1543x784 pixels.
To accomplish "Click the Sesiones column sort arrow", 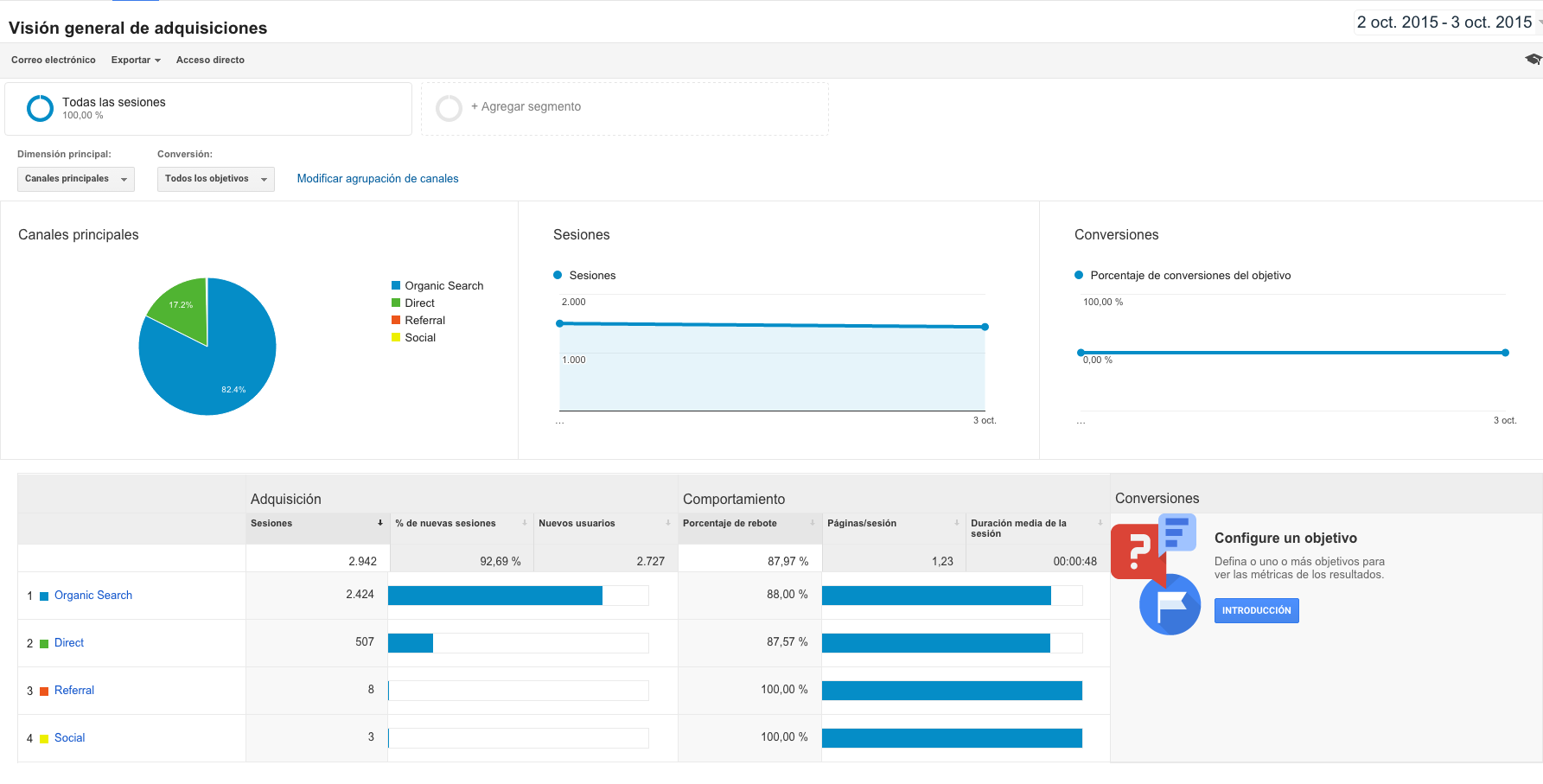I will coord(380,523).
